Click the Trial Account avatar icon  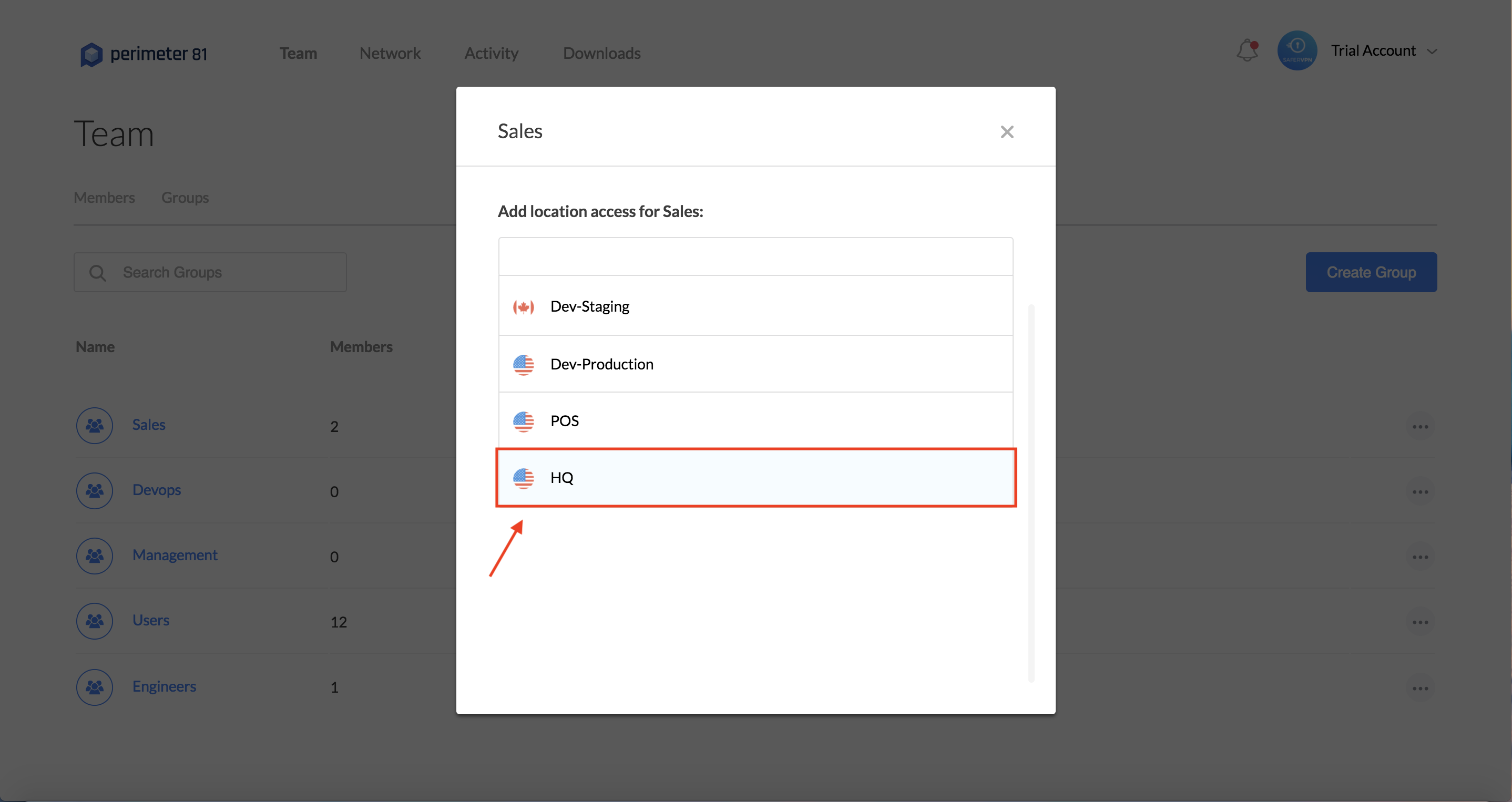click(1296, 51)
